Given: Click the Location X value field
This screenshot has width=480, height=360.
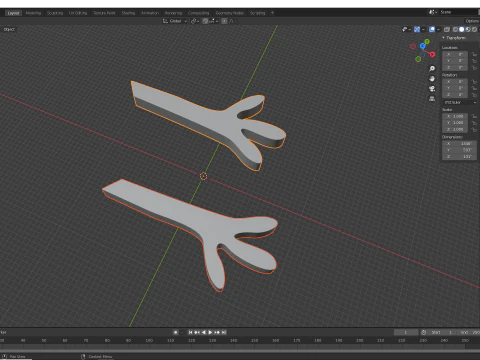Looking at the screenshot, I should point(455,54).
